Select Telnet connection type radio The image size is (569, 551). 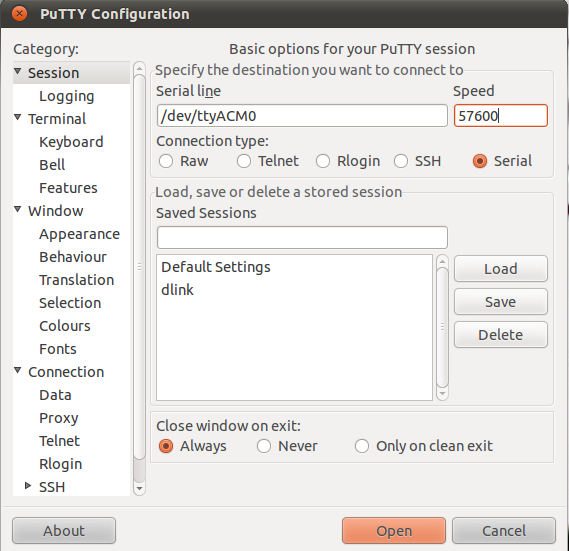click(x=244, y=161)
